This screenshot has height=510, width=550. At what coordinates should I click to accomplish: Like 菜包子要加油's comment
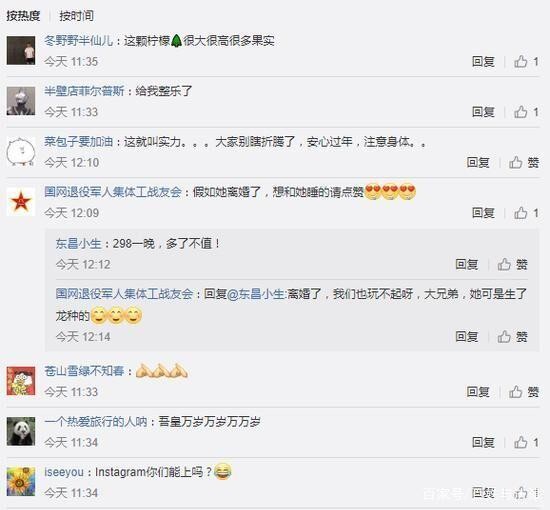(524, 162)
